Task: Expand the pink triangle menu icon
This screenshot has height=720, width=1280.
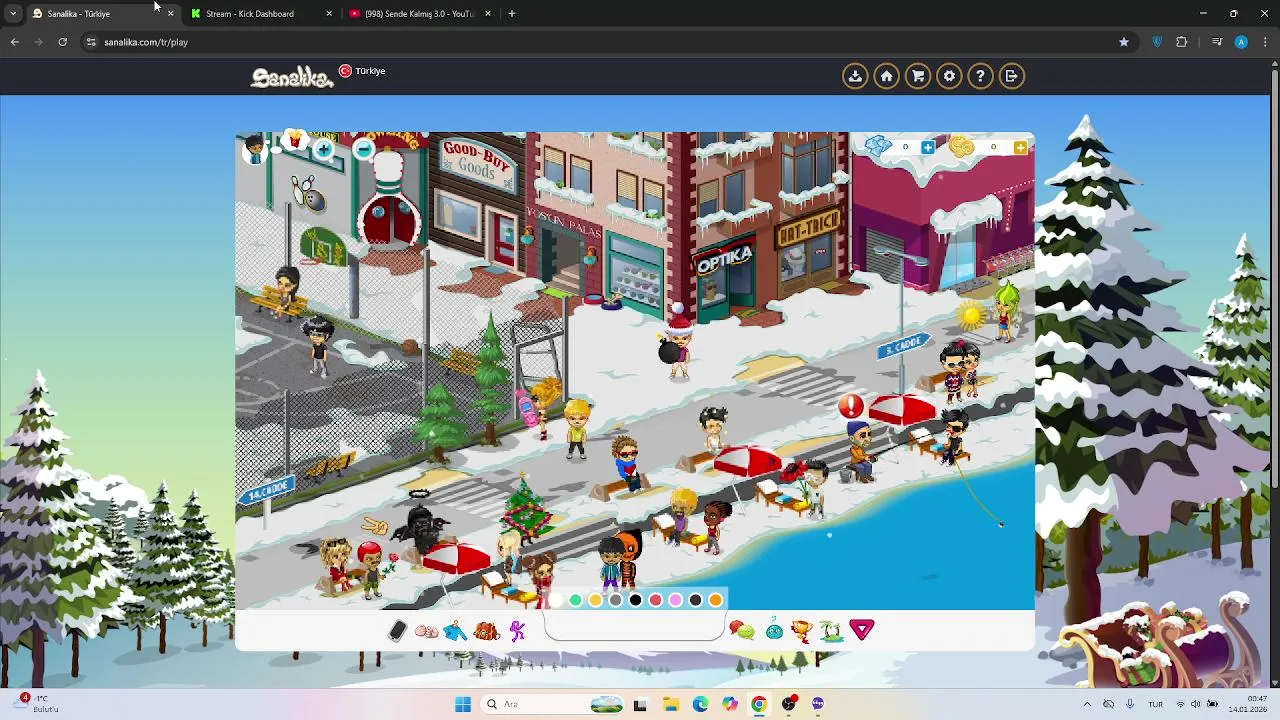Action: [x=862, y=630]
